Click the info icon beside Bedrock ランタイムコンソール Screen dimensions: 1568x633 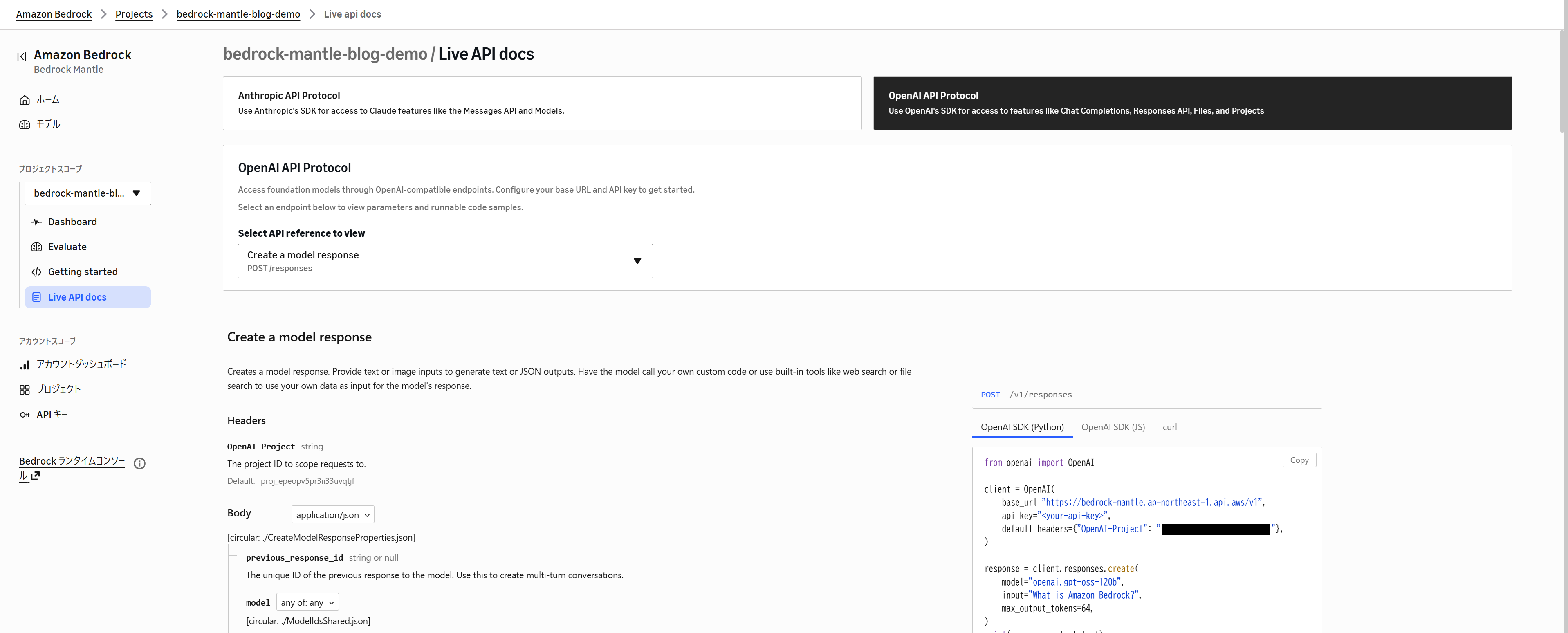(139, 463)
